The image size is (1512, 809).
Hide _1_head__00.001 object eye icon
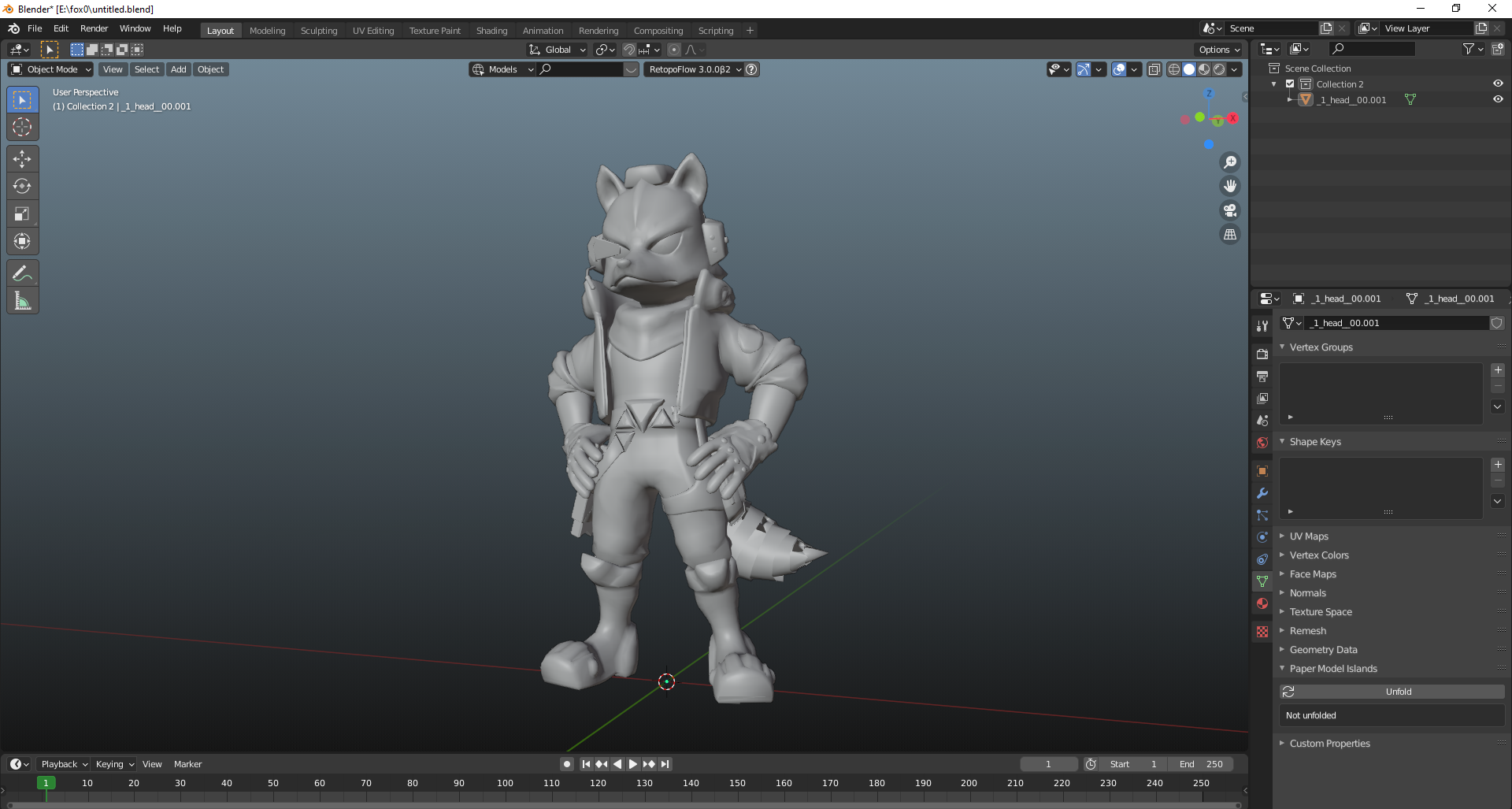point(1498,99)
